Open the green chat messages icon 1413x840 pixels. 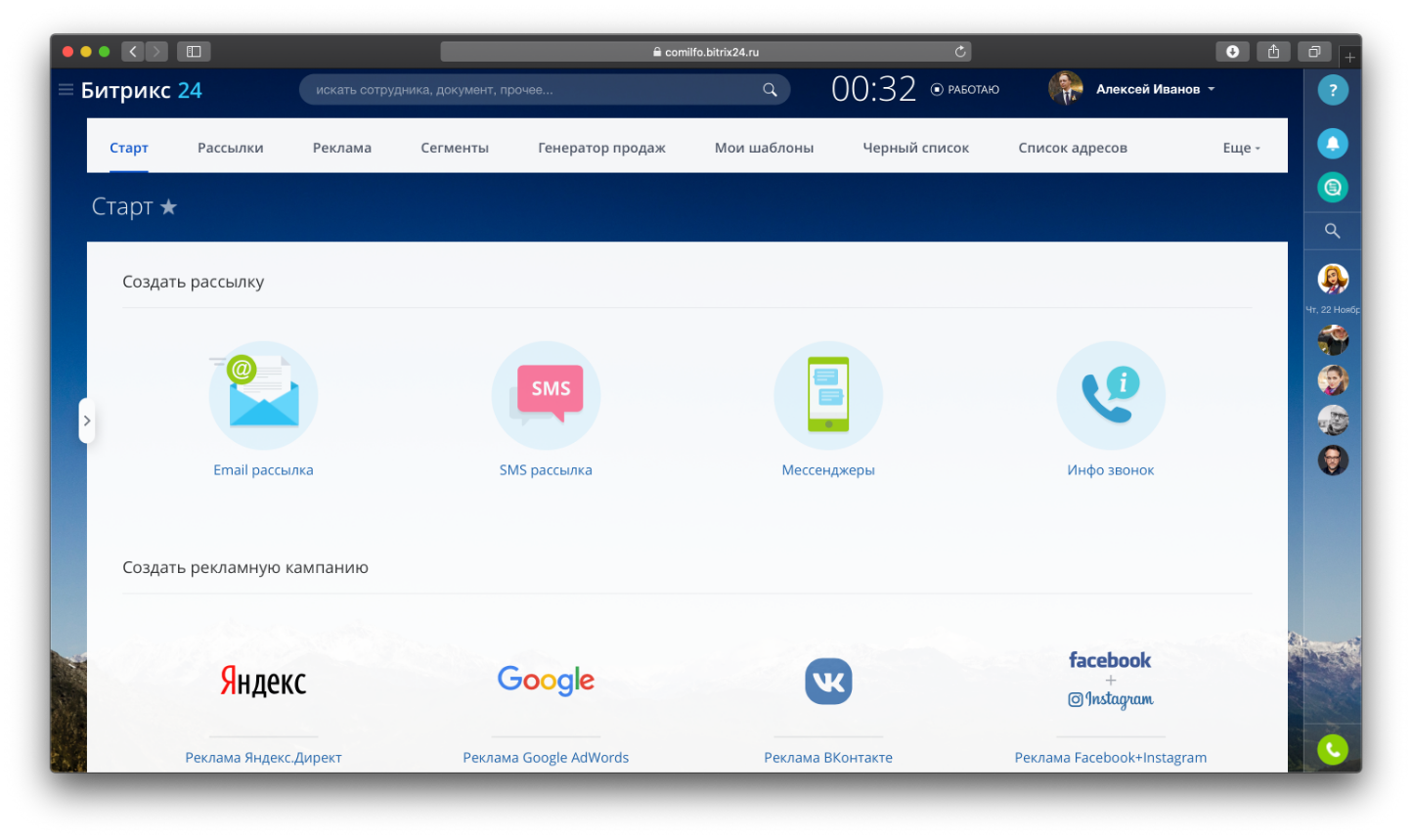pos(1332,187)
